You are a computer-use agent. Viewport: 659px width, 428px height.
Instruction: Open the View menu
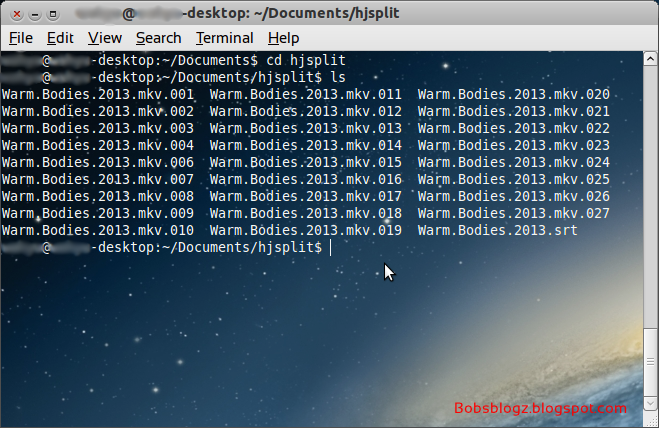coord(105,38)
